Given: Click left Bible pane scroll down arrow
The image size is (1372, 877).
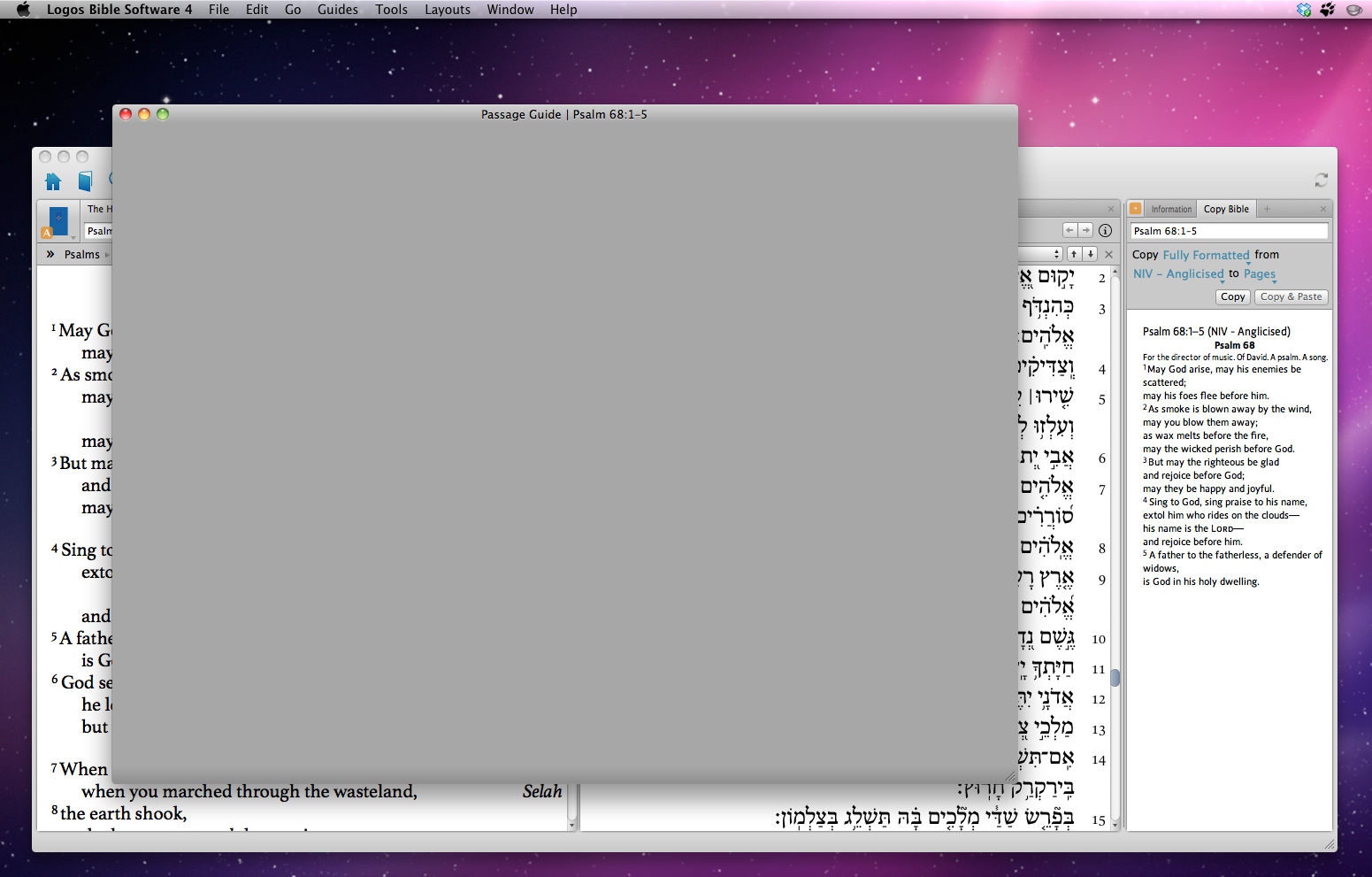Looking at the screenshot, I should 571,825.
